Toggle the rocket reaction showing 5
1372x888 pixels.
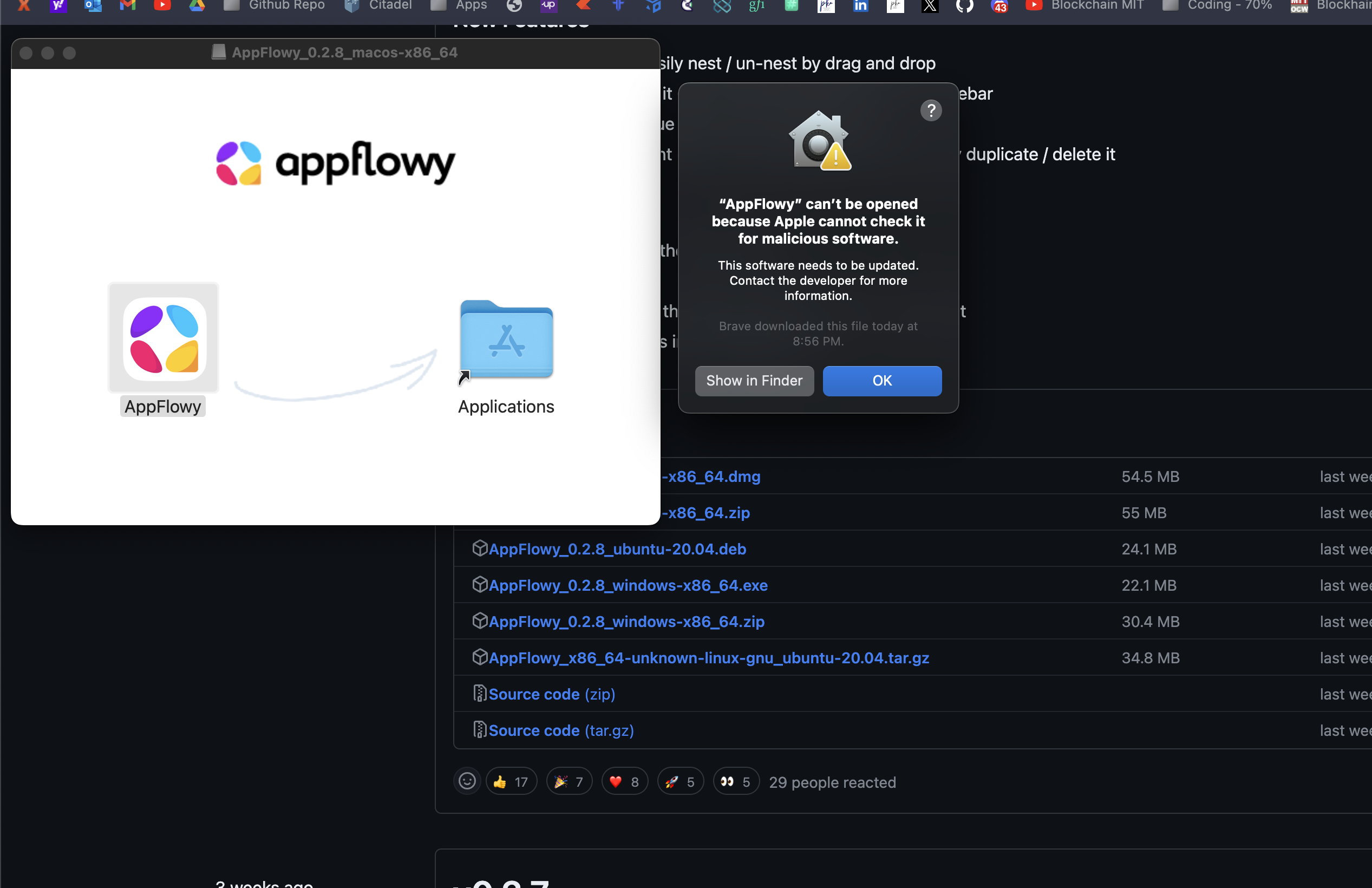click(x=680, y=781)
